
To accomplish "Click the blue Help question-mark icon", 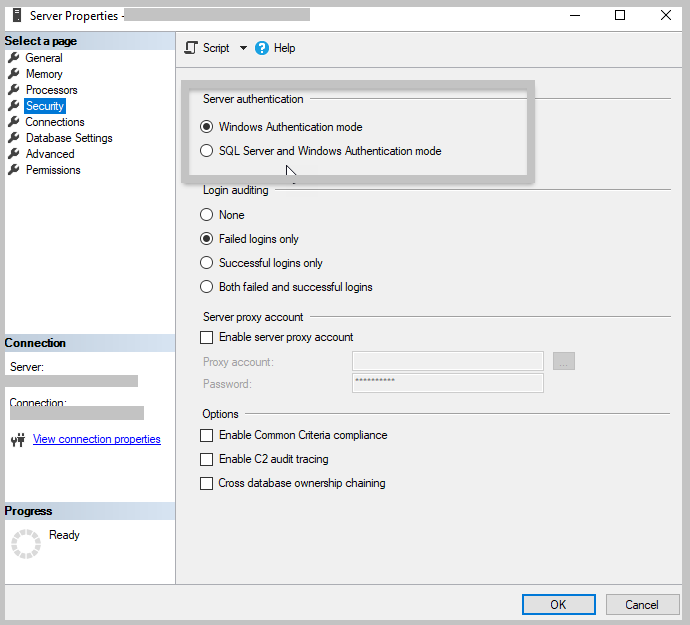I will click(x=262, y=48).
